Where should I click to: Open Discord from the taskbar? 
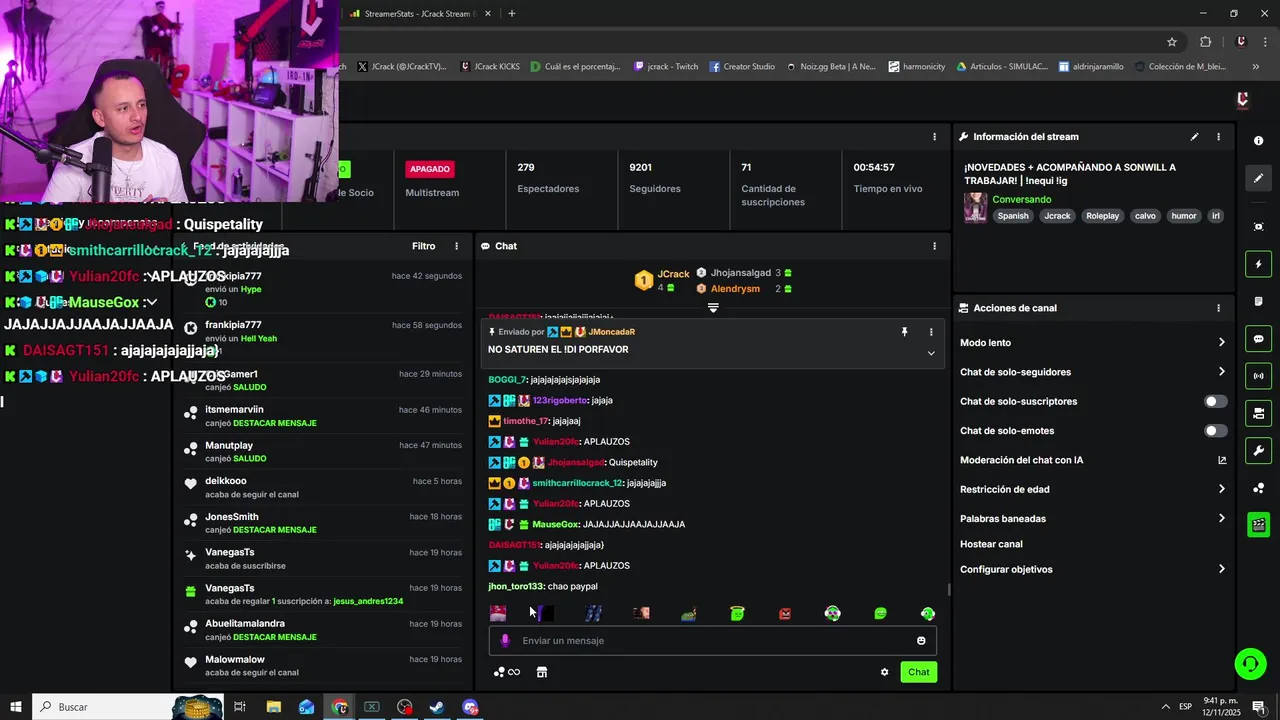click(x=470, y=707)
